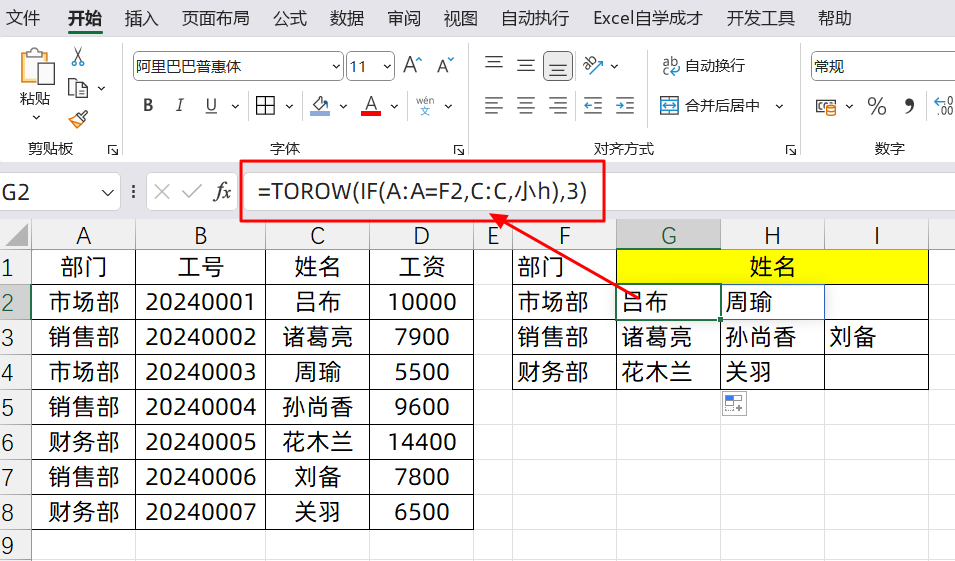Open the number format 常规 box
Viewport: 955px width, 561px height.
pos(883,66)
